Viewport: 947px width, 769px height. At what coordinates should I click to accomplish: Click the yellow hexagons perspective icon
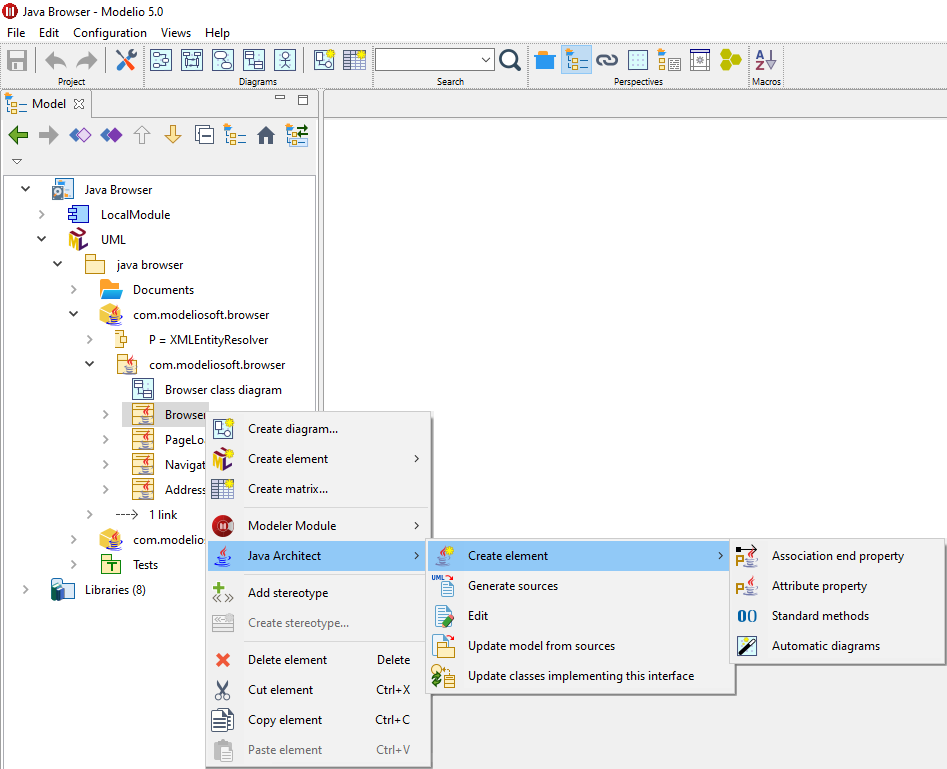coord(731,60)
